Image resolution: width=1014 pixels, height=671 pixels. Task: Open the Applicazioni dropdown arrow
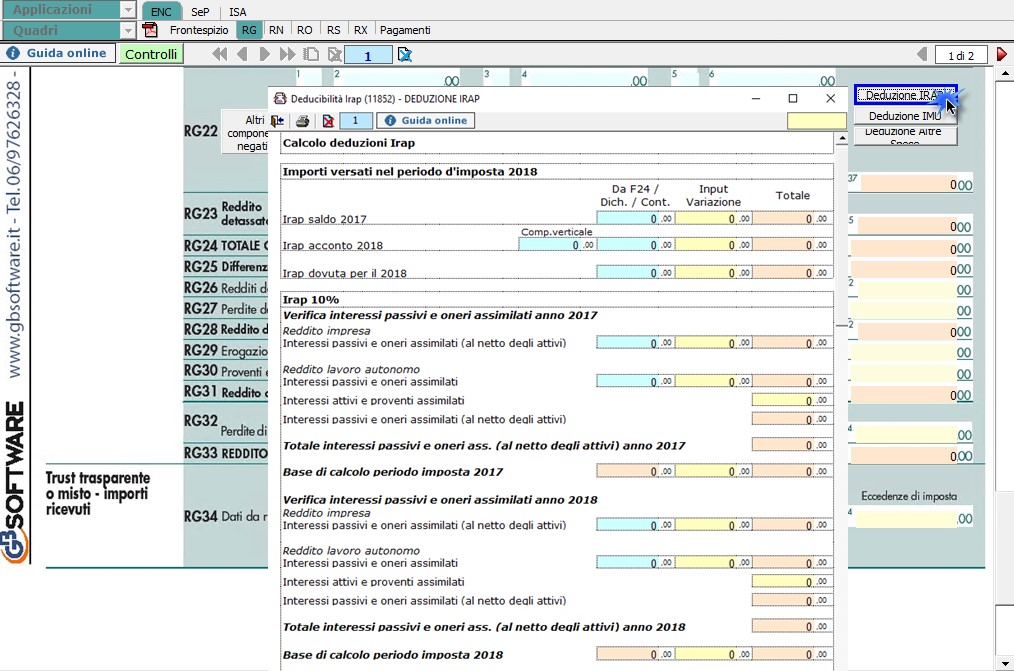click(x=128, y=10)
